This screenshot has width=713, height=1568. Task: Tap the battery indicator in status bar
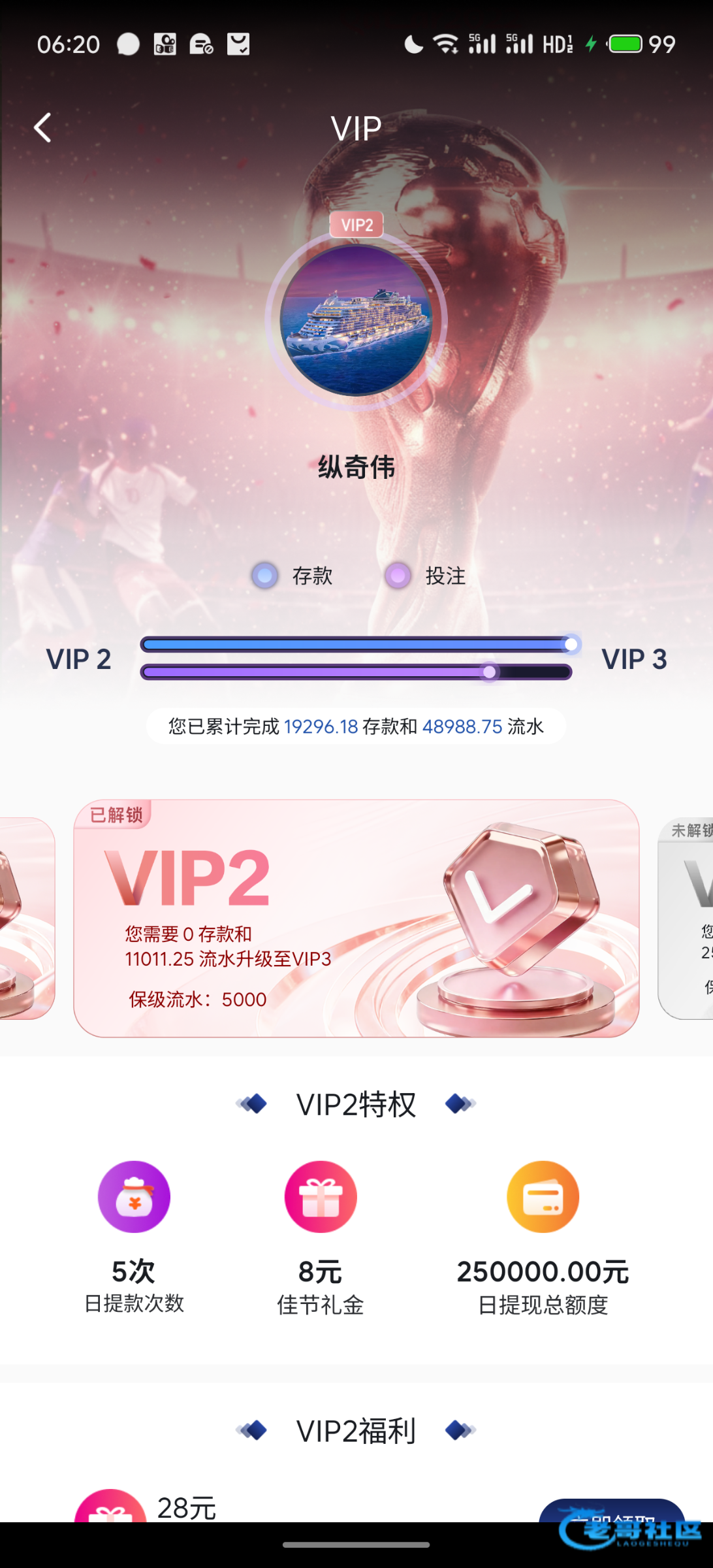coord(626,44)
